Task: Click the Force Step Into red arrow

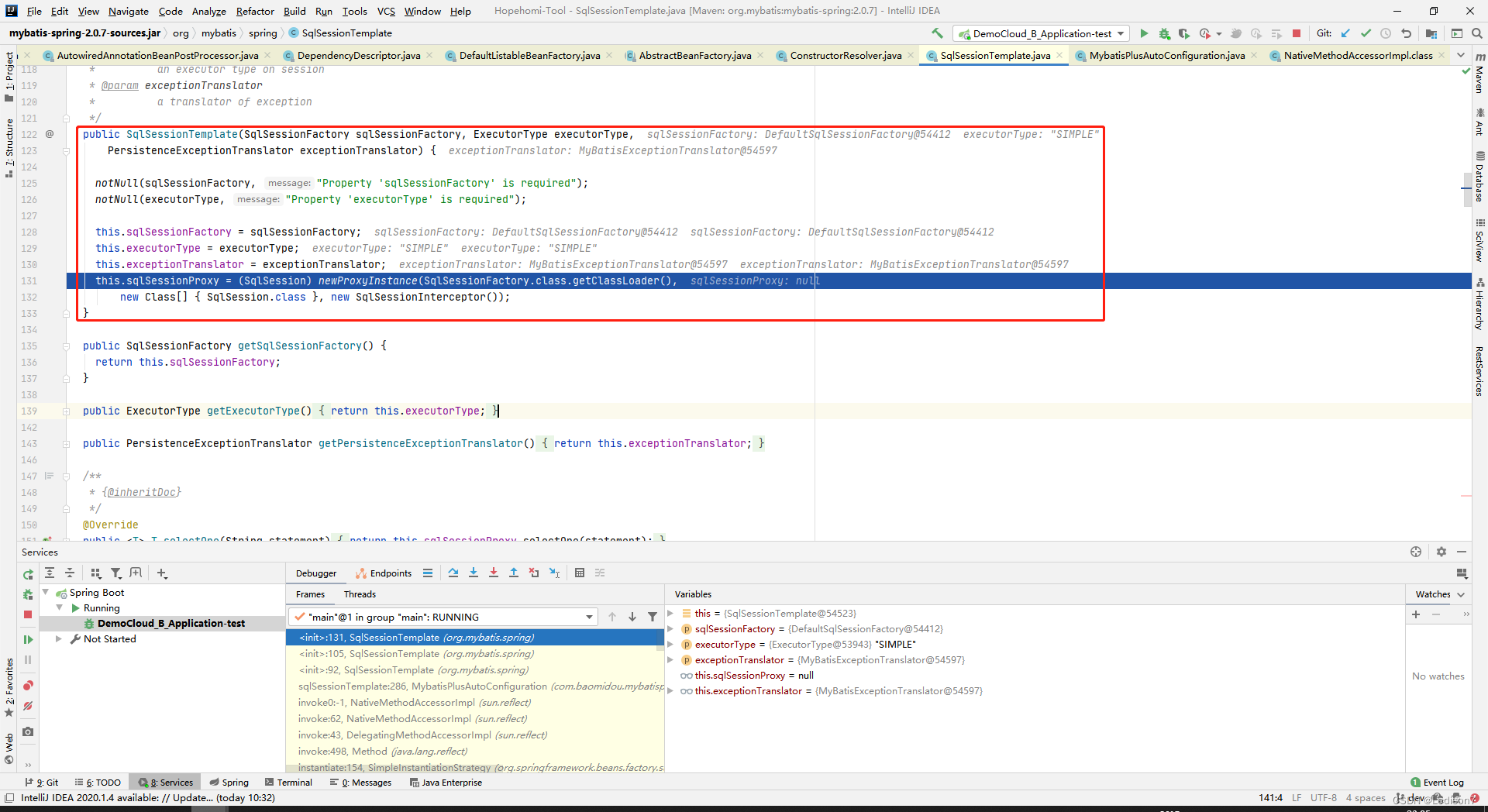Action: (494, 573)
